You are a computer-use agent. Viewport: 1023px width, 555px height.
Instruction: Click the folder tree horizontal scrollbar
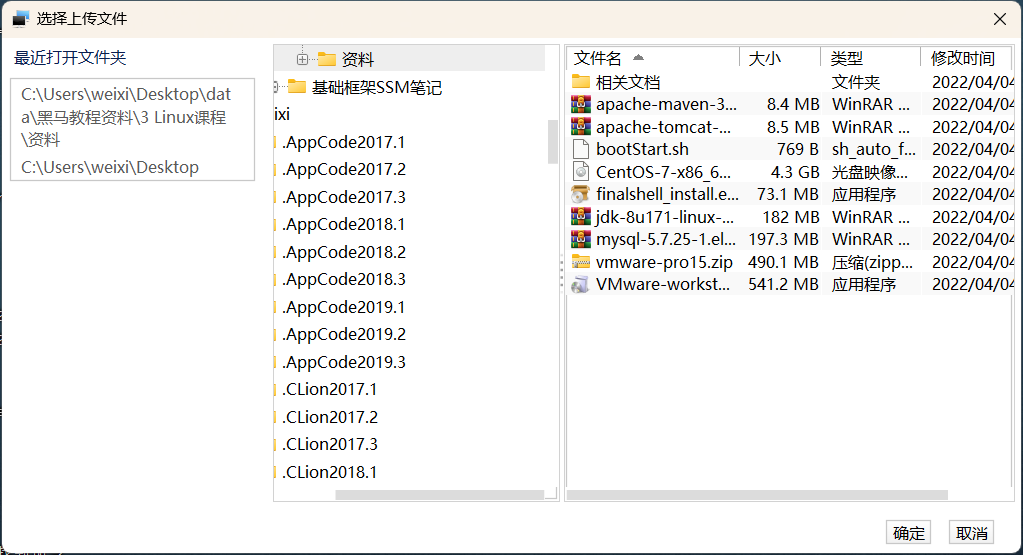(x=439, y=495)
